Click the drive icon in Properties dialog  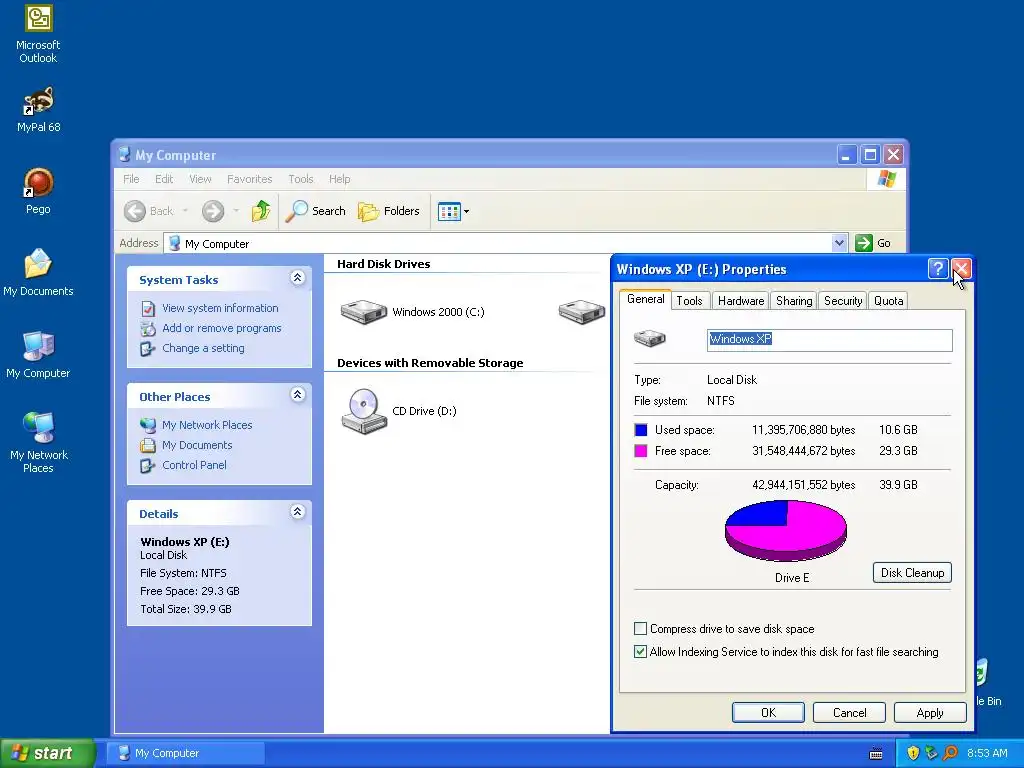point(650,338)
